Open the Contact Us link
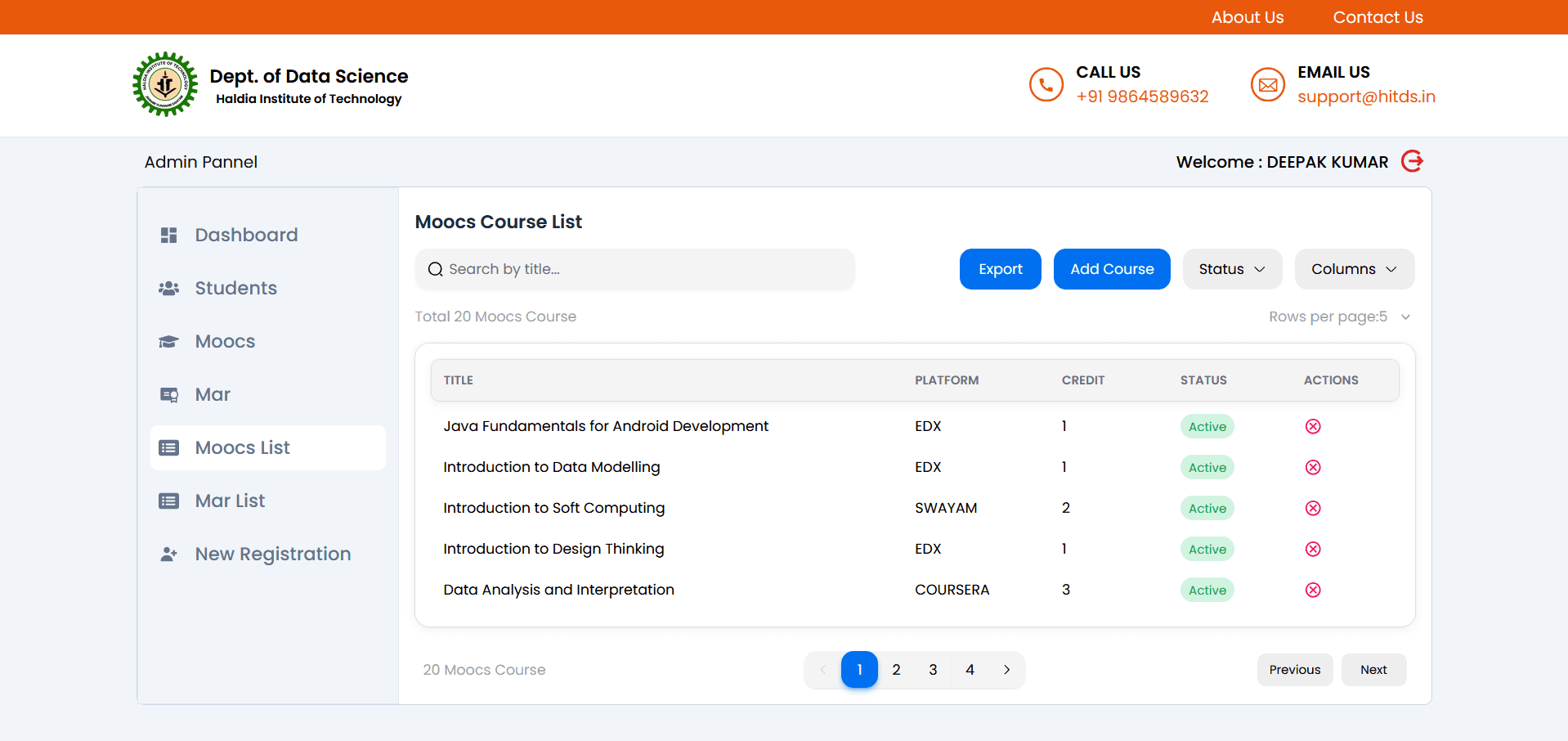The image size is (1568, 741). (x=1378, y=17)
